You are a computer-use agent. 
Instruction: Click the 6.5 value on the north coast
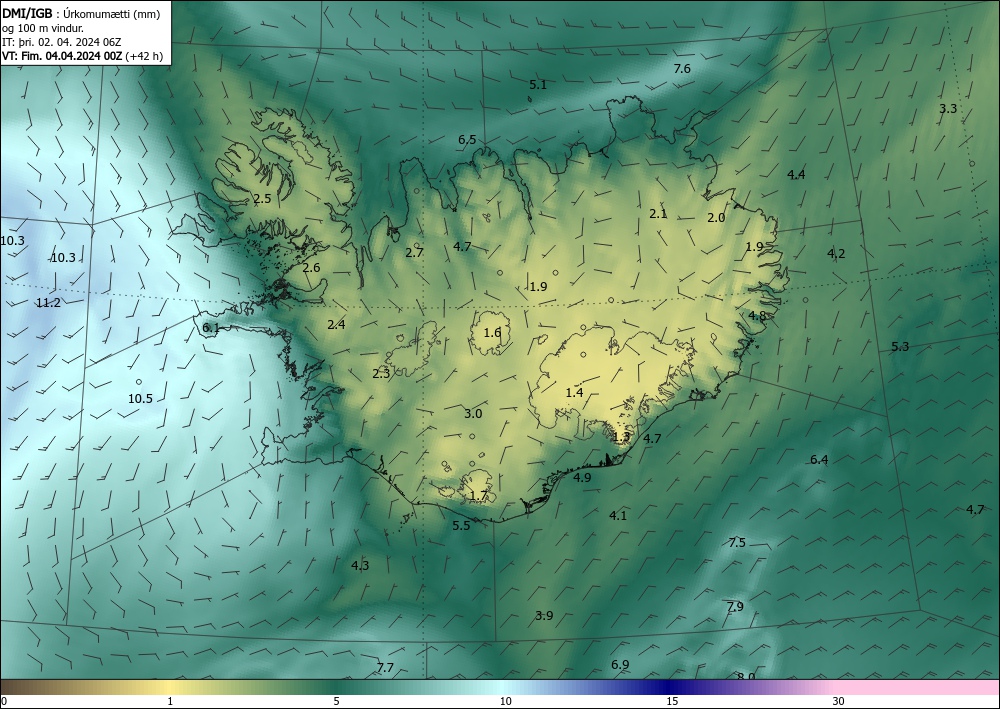467,140
